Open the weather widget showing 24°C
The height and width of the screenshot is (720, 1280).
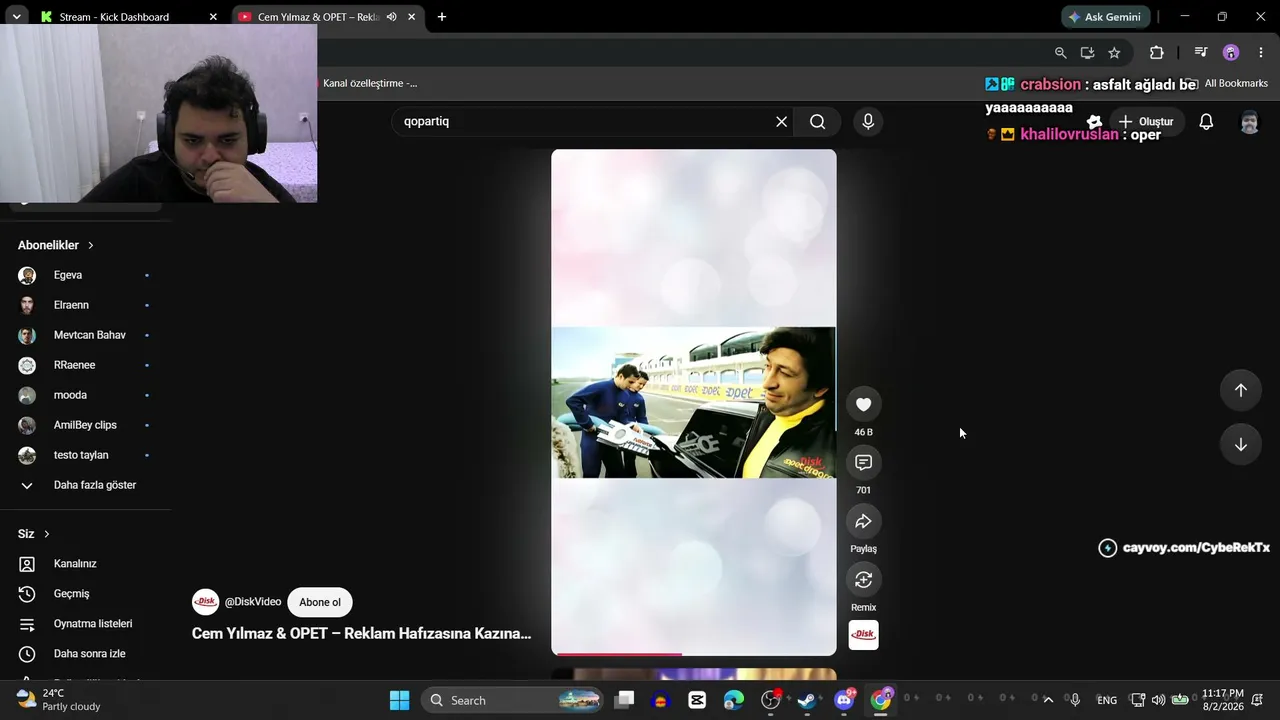click(x=60, y=700)
